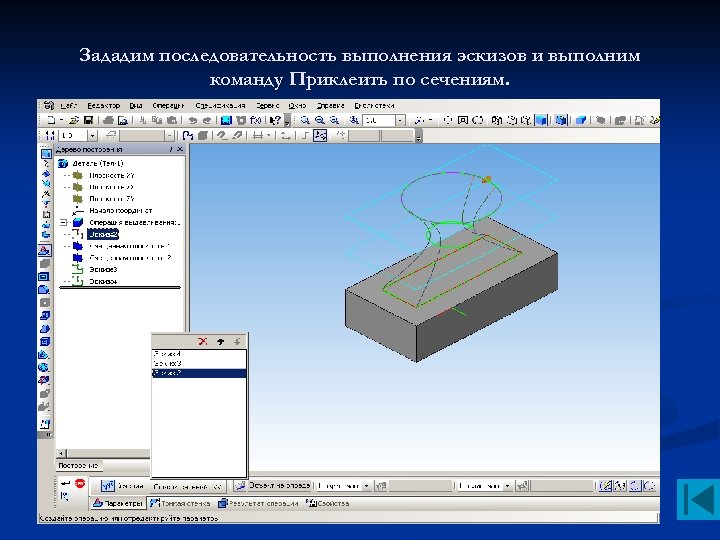Click the f(x) variables icon
The width and height of the screenshot is (720, 540).
(x=256, y=120)
